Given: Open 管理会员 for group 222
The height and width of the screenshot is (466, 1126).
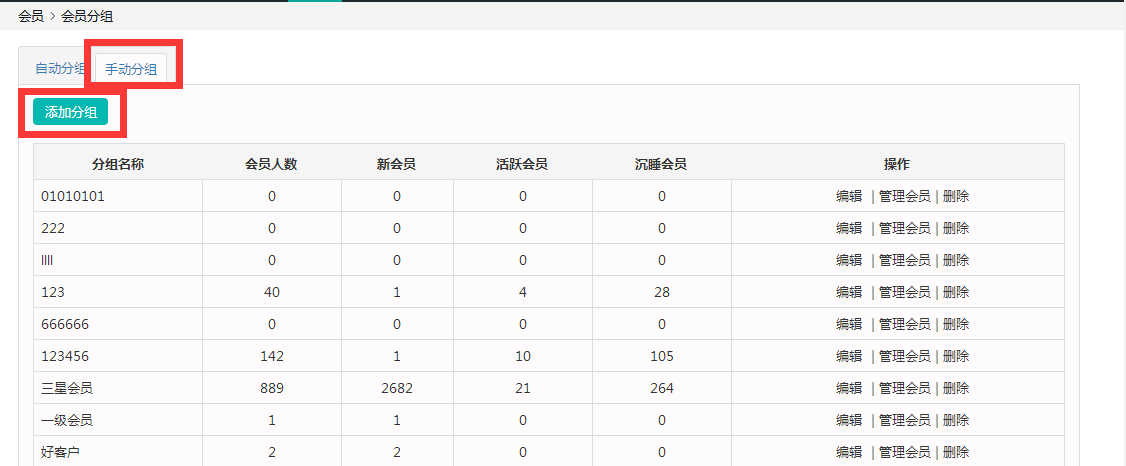Looking at the screenshot, I should pyautogui.click(x=904, y=228).
